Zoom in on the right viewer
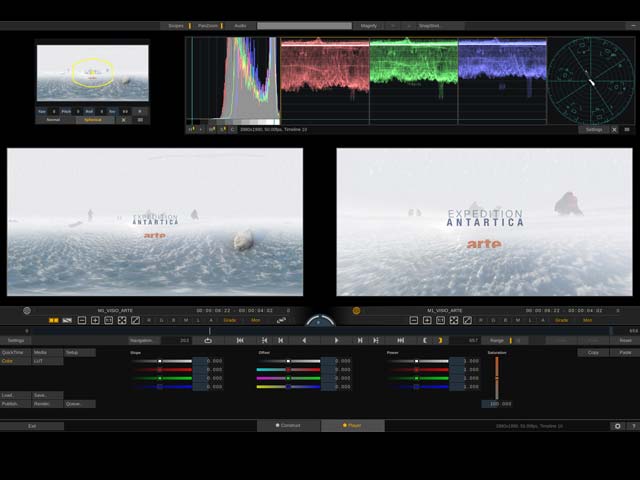 [x=427, y=321]
